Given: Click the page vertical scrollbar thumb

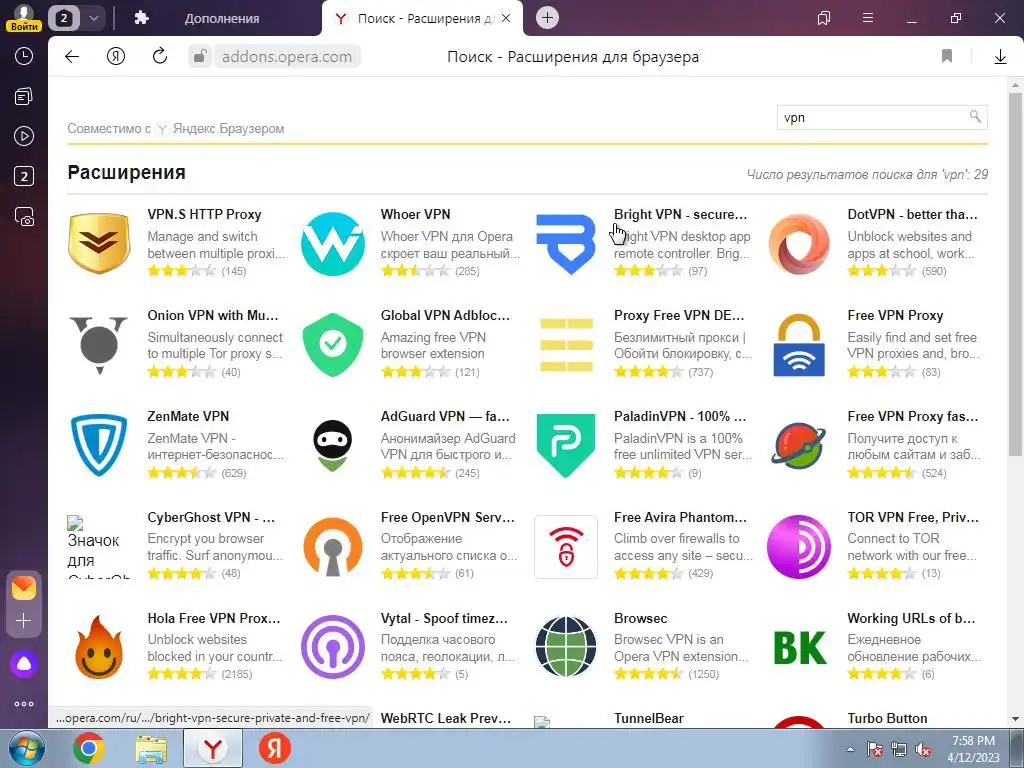Looking at the screenshot, I should (x=1016, y=274).
